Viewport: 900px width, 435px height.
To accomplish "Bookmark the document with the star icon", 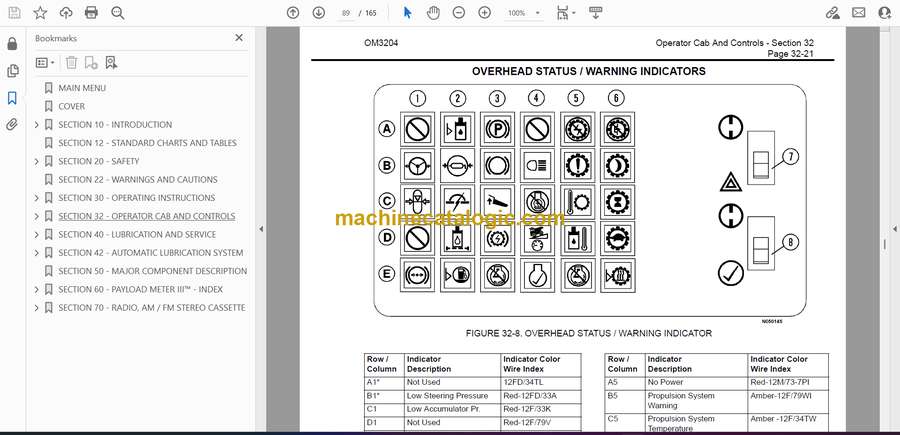I will 40,13.
